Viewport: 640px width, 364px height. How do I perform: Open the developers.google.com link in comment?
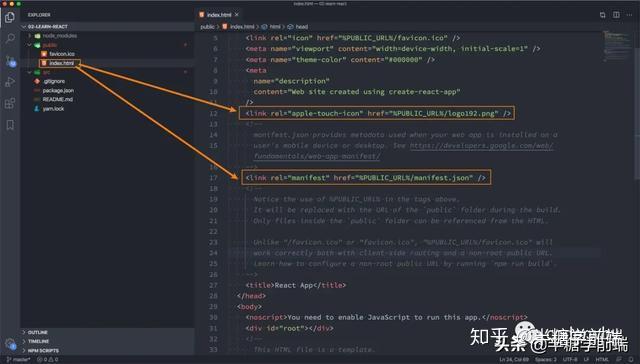pos(482,146)
